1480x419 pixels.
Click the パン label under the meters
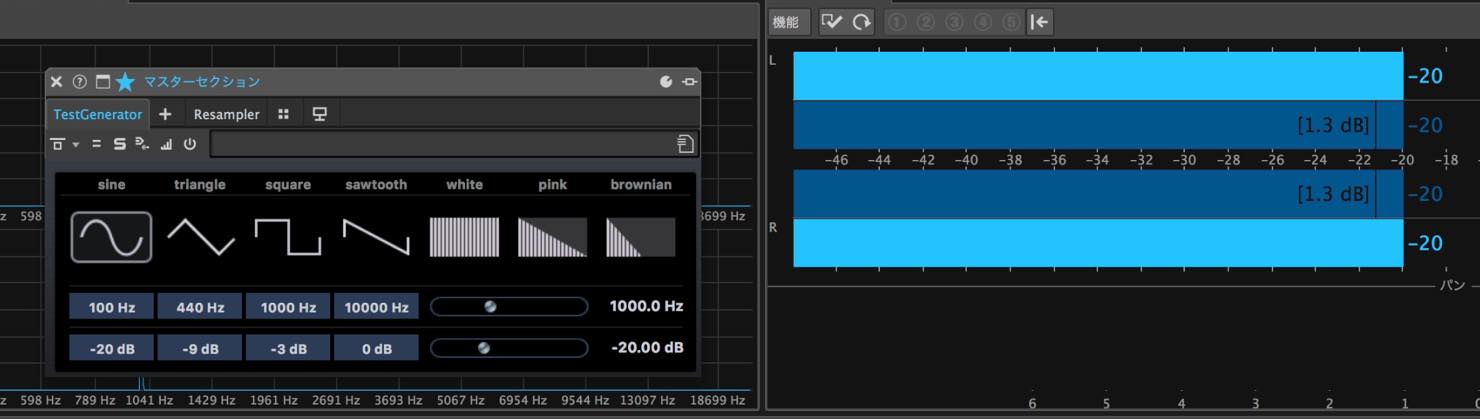coord(1452,286)
